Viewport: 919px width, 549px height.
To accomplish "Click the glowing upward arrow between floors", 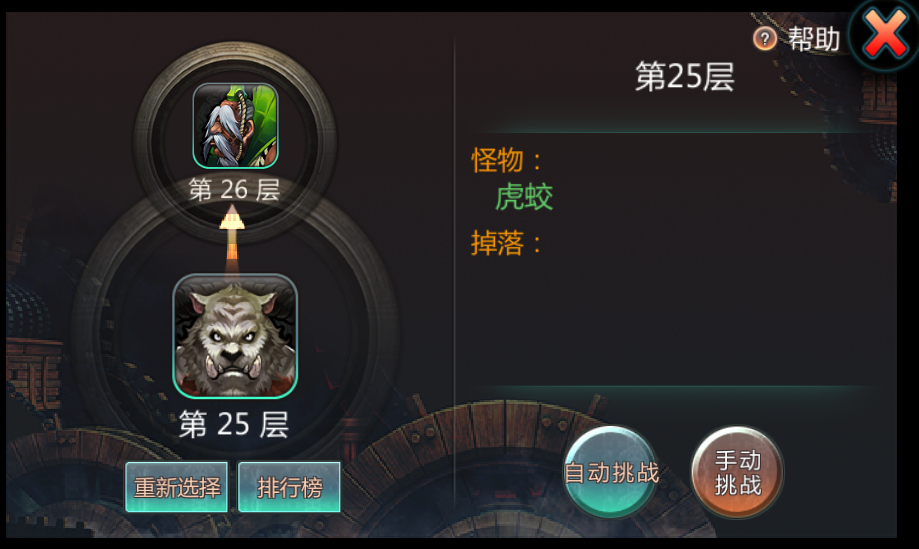I will (232, 233).
